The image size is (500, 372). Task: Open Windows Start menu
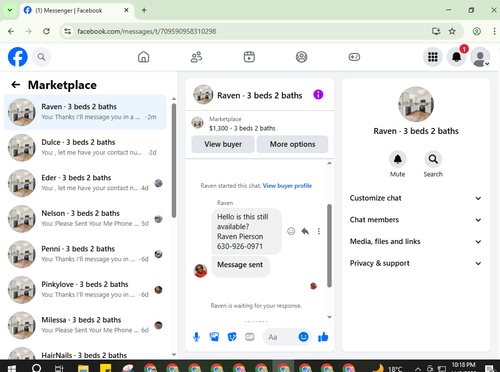pyautogui.click(x=12, y=368)
